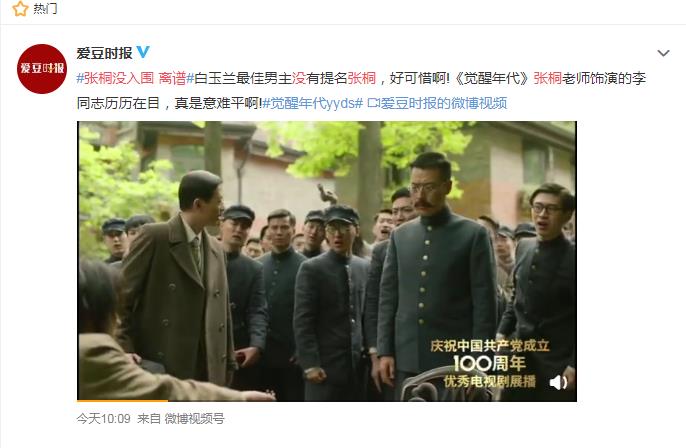Open the 热门 section label
The width and height of the screenshot is (686, 448).
pos(46,8)
